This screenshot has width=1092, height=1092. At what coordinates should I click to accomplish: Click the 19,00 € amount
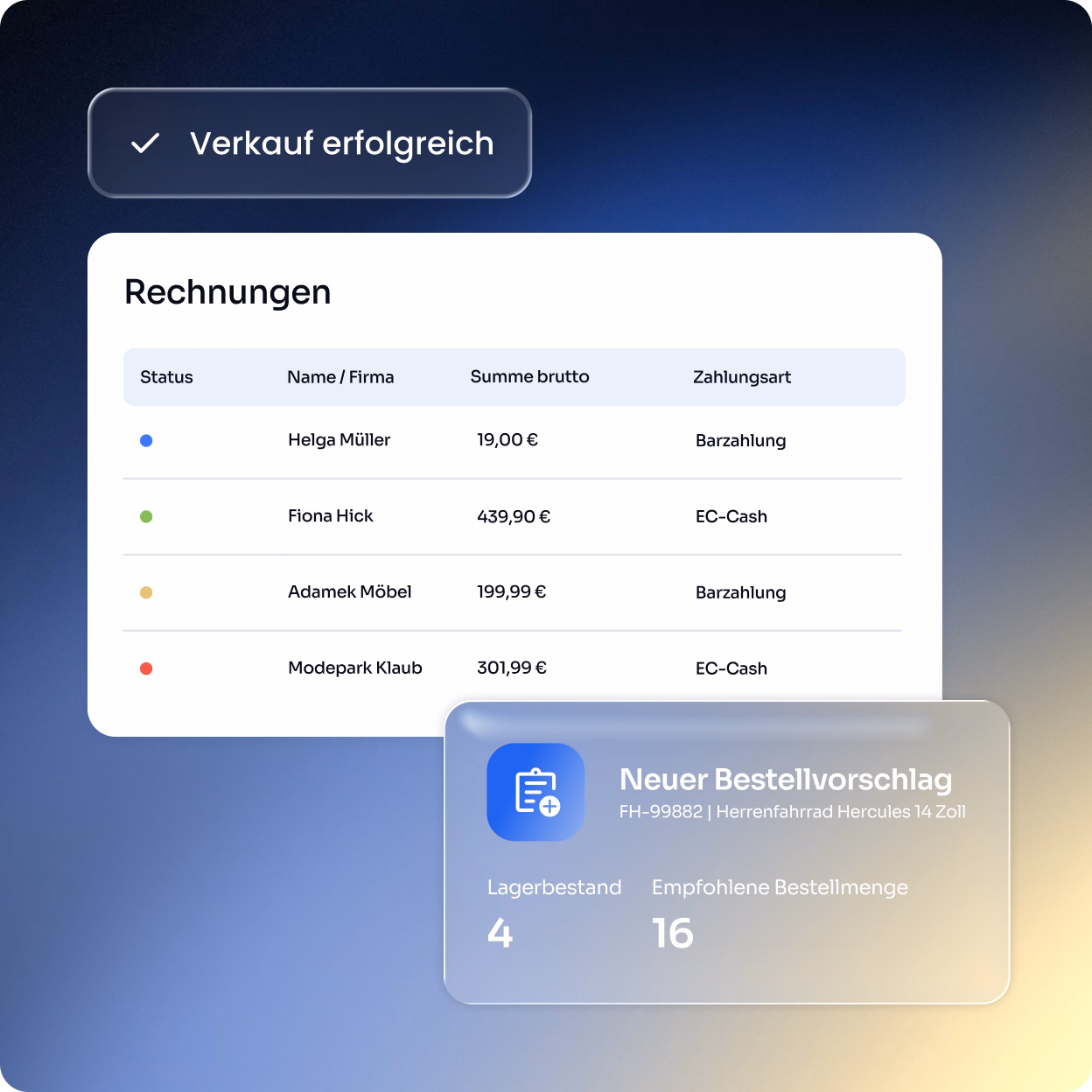tap(507, 440)
